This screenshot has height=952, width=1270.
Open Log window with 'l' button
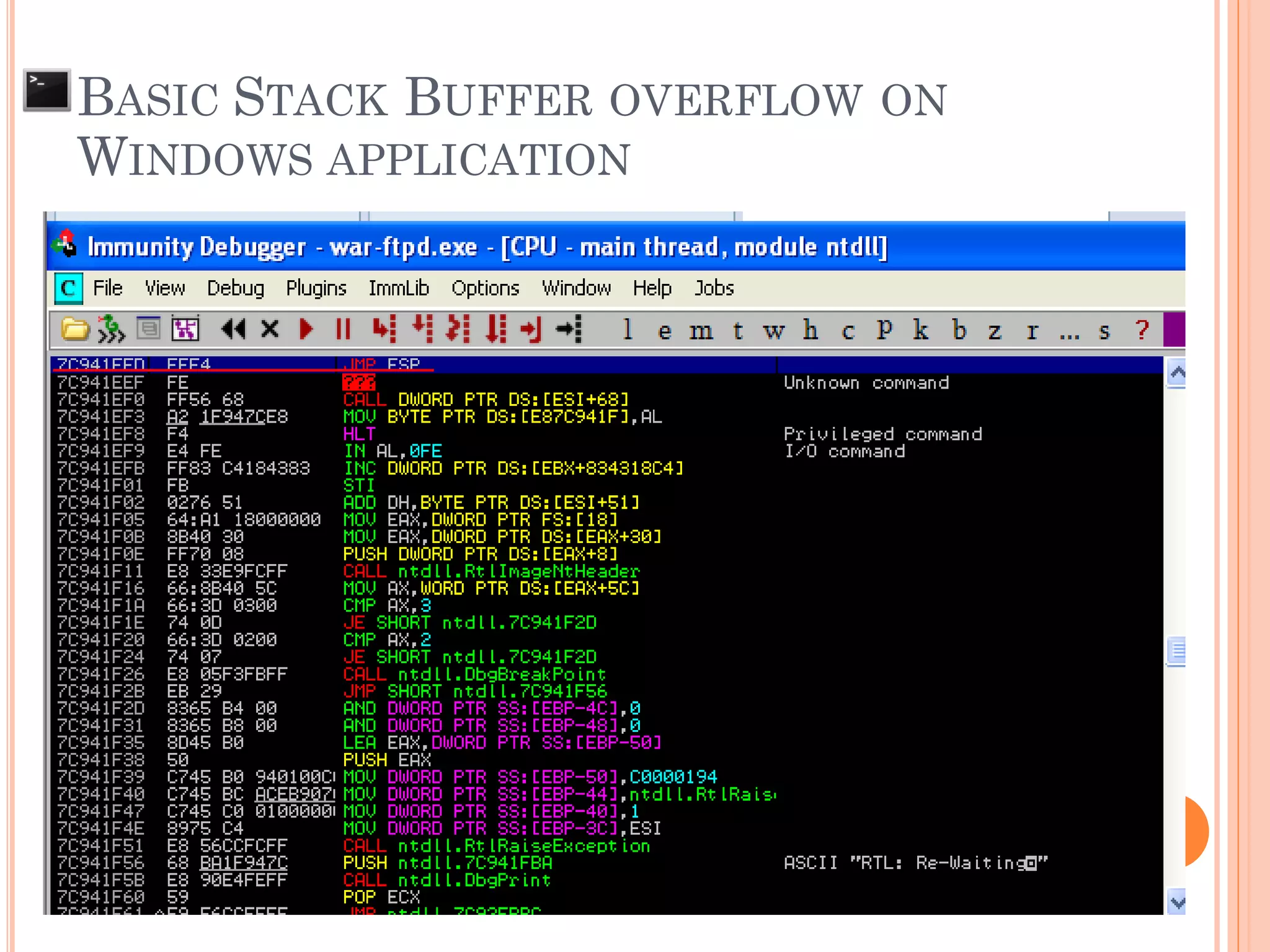[x=628, y=330]
